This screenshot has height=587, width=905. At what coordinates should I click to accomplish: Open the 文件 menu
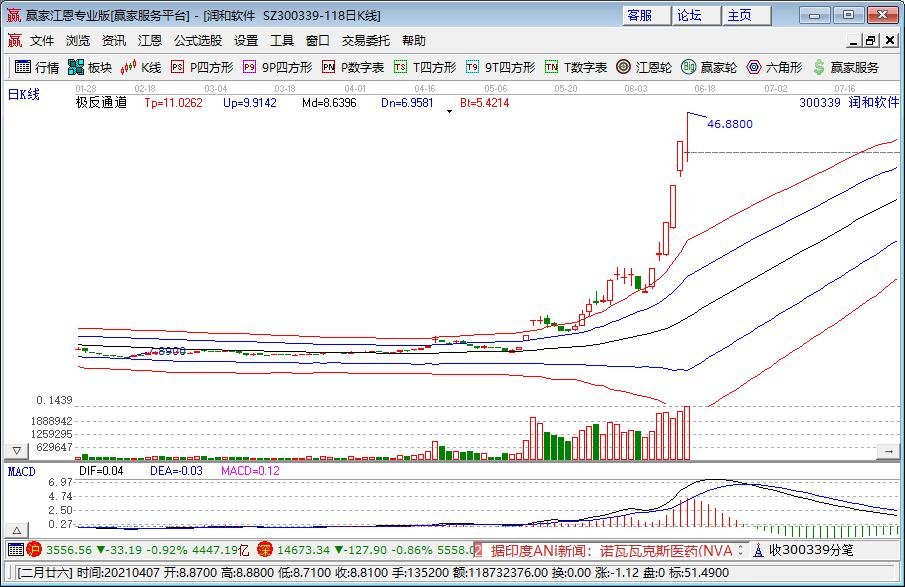tap(42, 40)
